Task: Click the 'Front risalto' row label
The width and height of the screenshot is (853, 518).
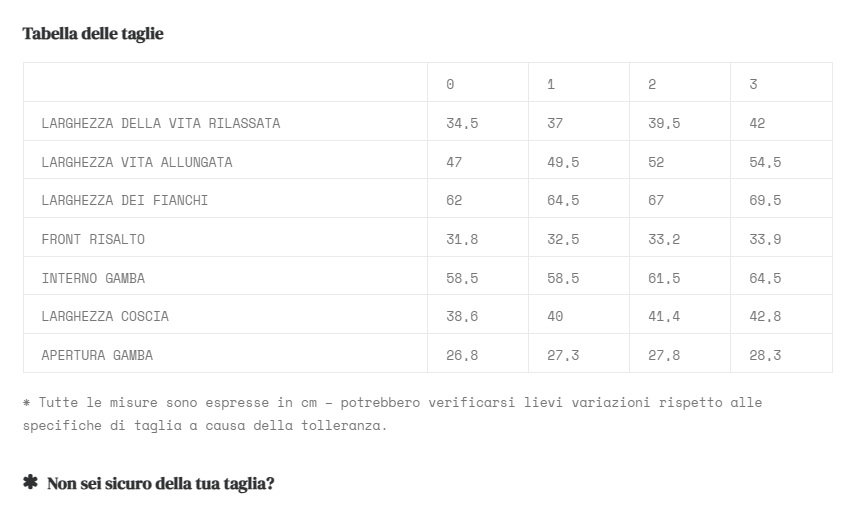Action: pos(93,239)
